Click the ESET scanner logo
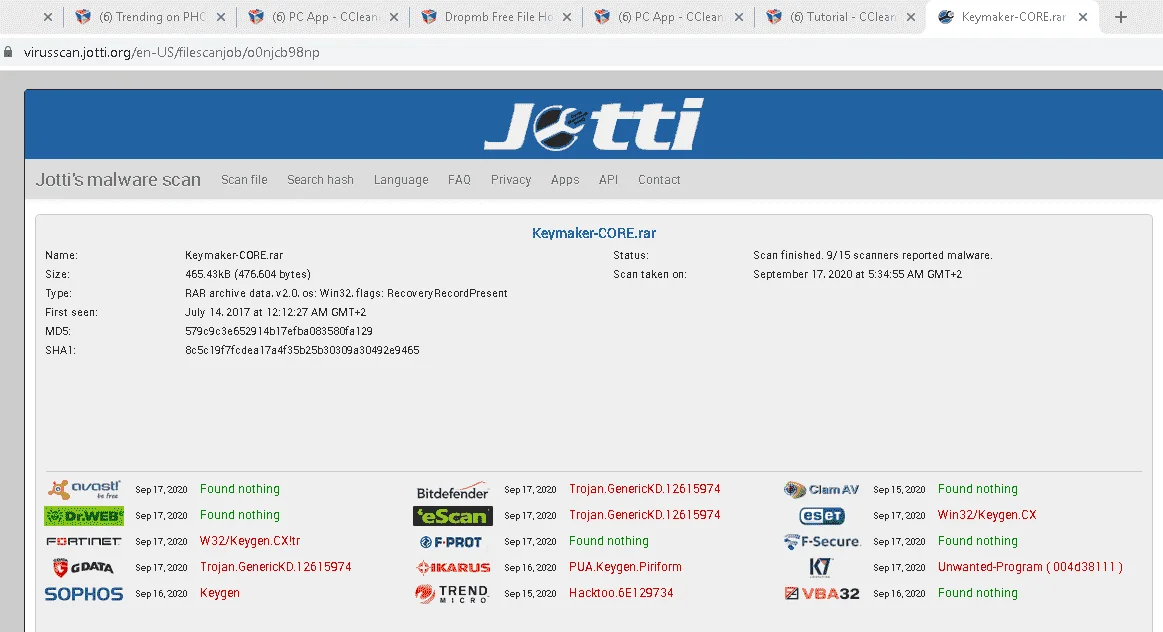1163x632 pixels. pyautogui.click(x=822, y=516)
